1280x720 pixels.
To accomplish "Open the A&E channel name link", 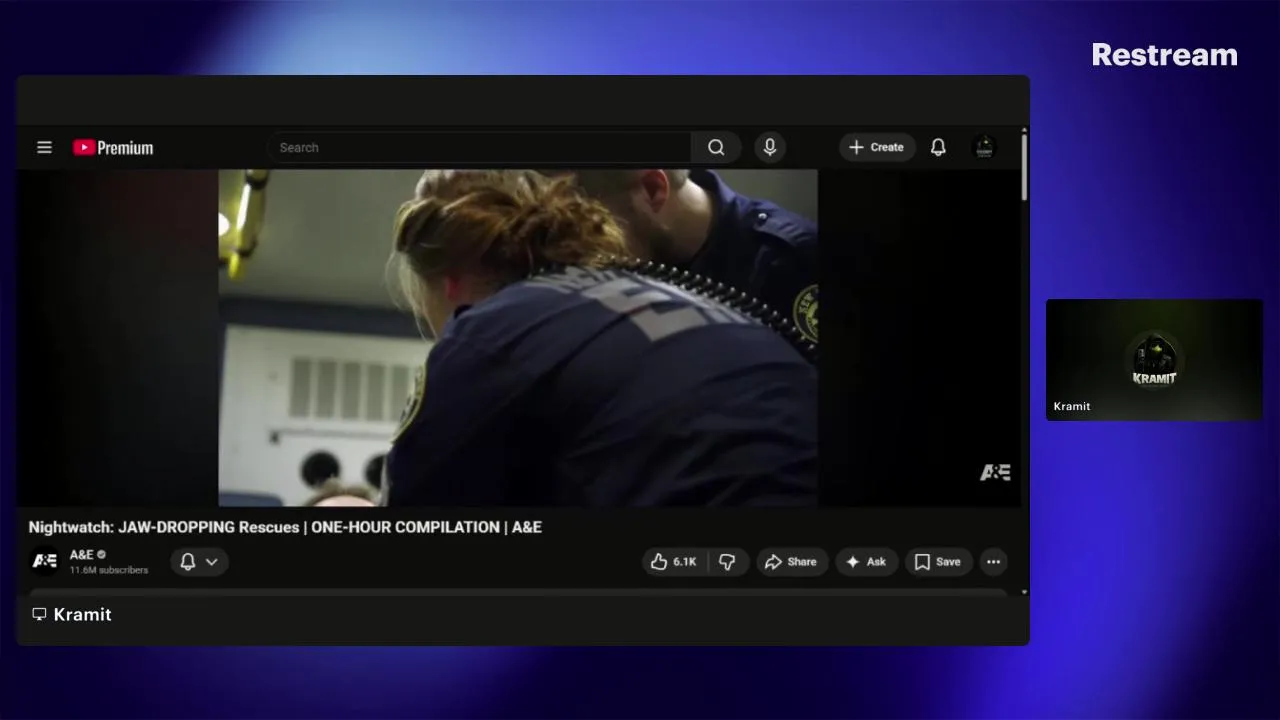I will 82,554.
